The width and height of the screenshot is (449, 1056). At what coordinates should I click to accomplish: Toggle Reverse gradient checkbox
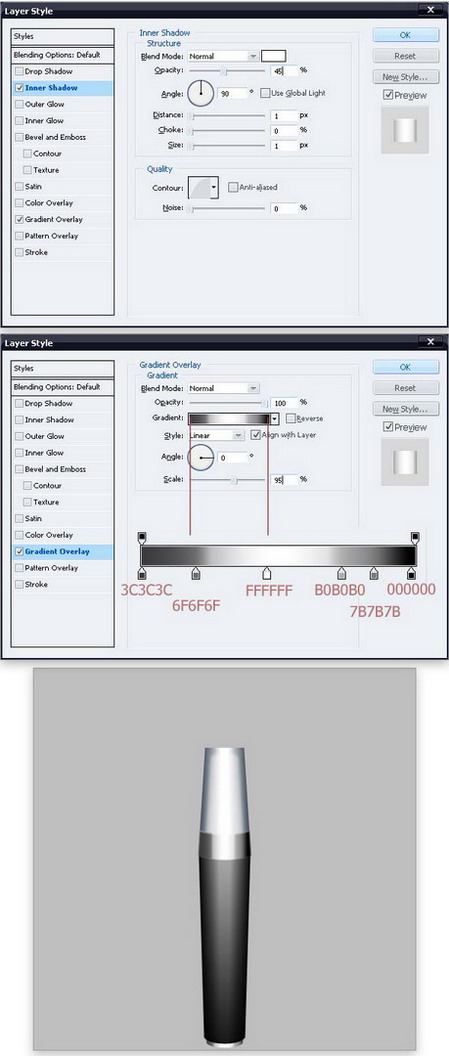click(290, 418)
